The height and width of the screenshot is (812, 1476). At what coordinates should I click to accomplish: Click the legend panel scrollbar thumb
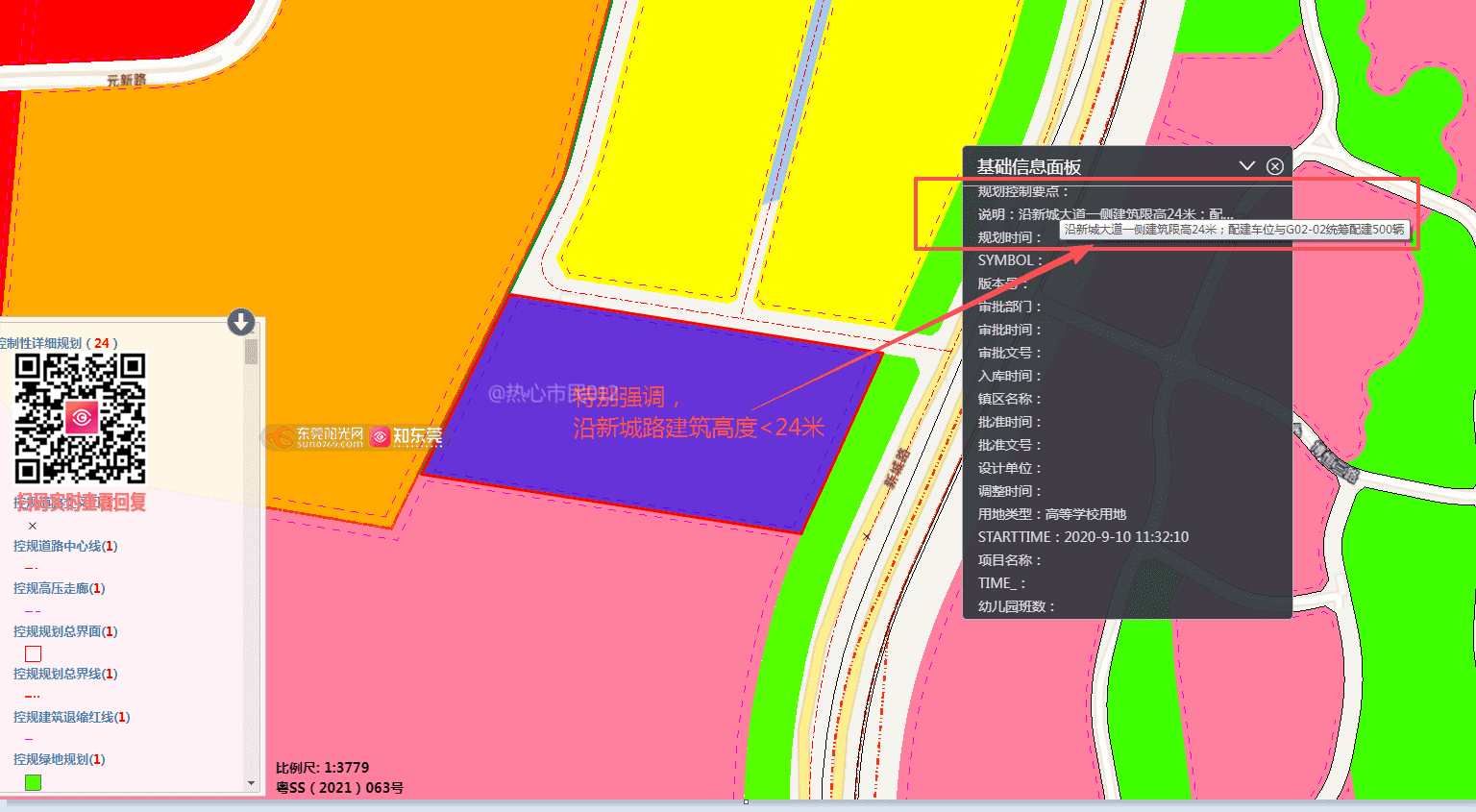251,352
